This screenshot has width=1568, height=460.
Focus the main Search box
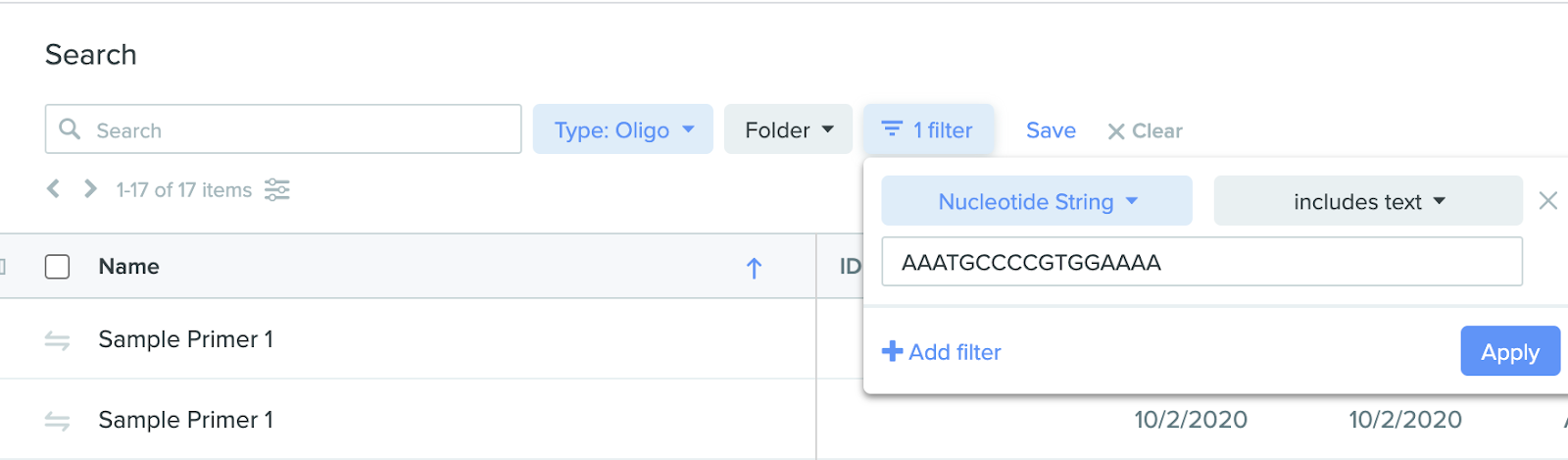coord(283,129)
